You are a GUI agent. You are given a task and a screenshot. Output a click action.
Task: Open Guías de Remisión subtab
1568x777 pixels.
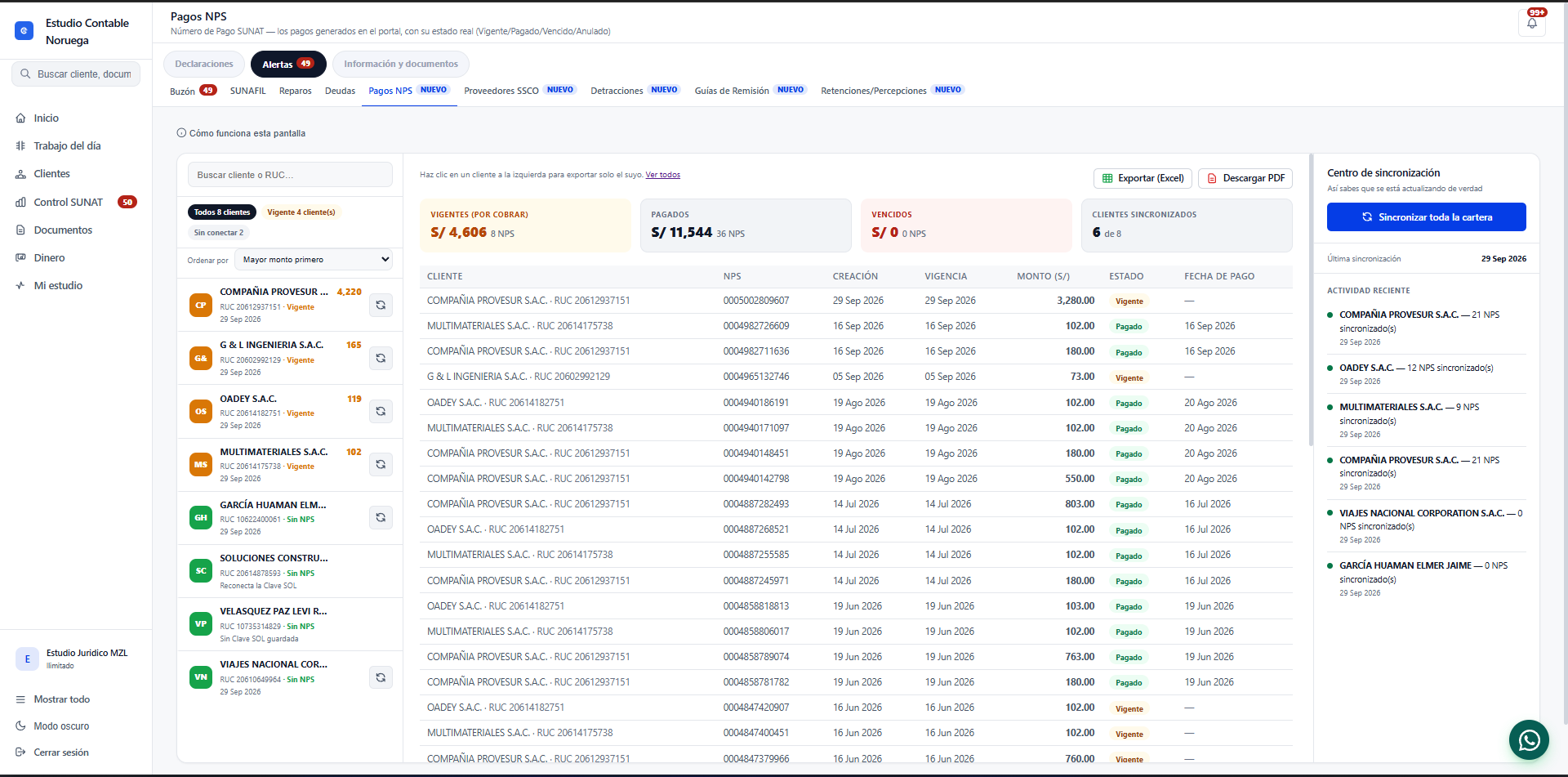click(x=750, y=91)
